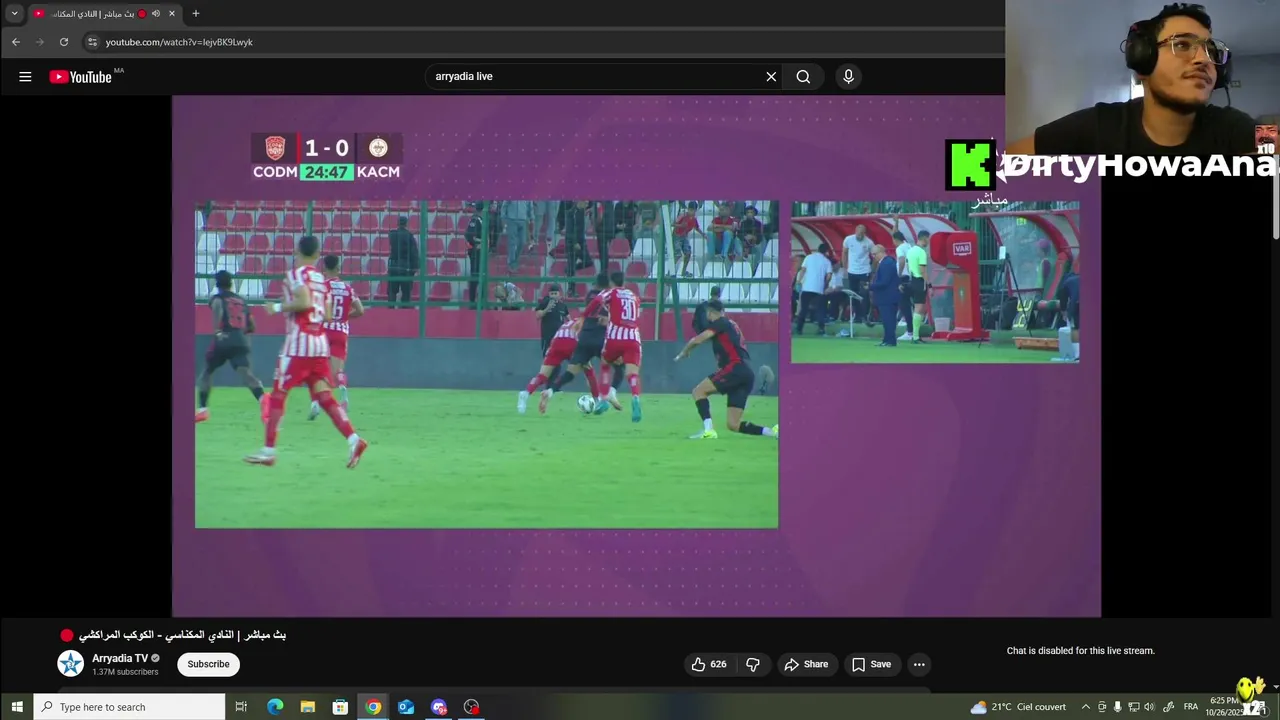1280x720 pixels.
Task: Open volume control in system tray
Action: coord(1149,707)
